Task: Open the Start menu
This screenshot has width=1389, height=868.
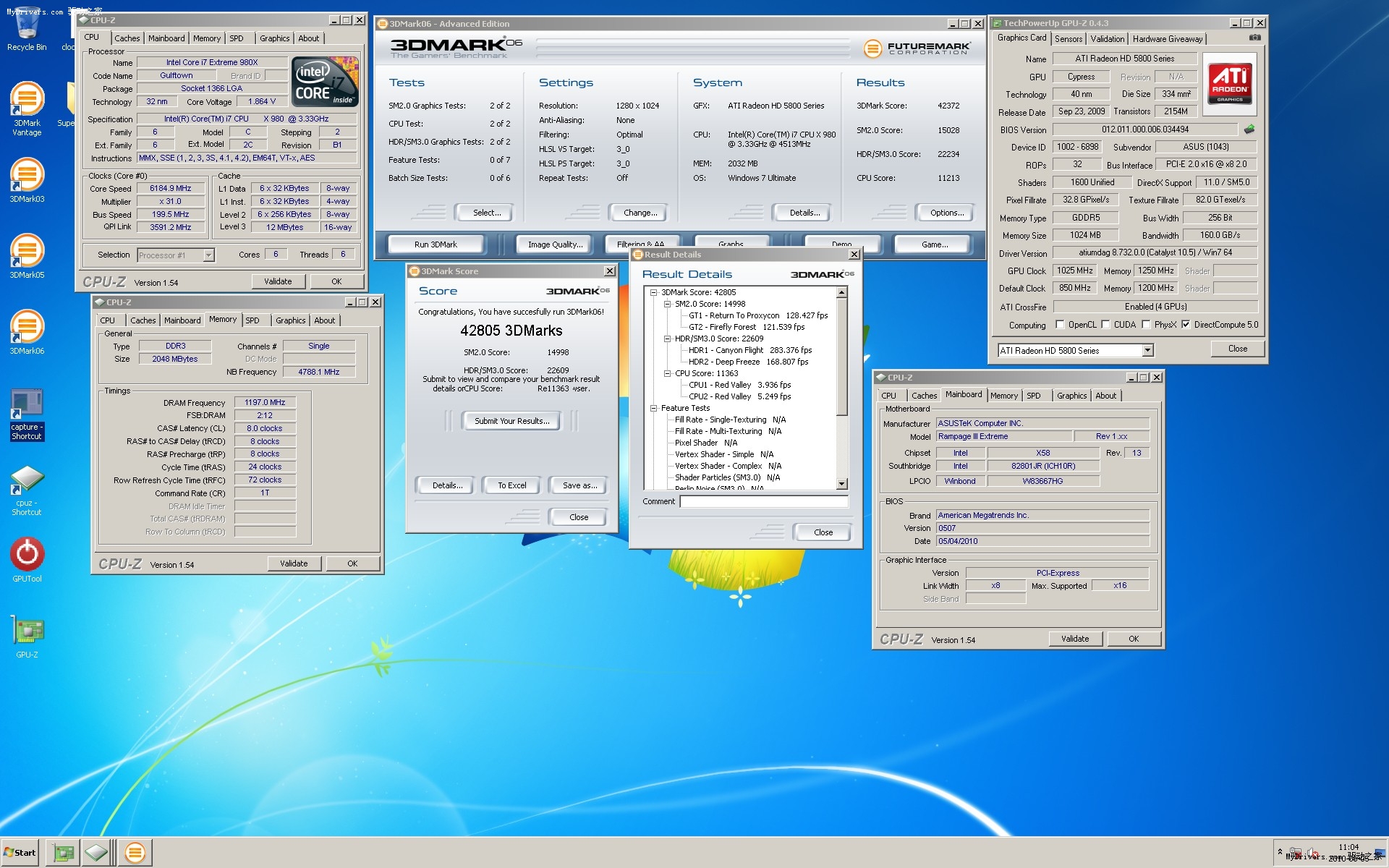Action: (x=20, y=853)
